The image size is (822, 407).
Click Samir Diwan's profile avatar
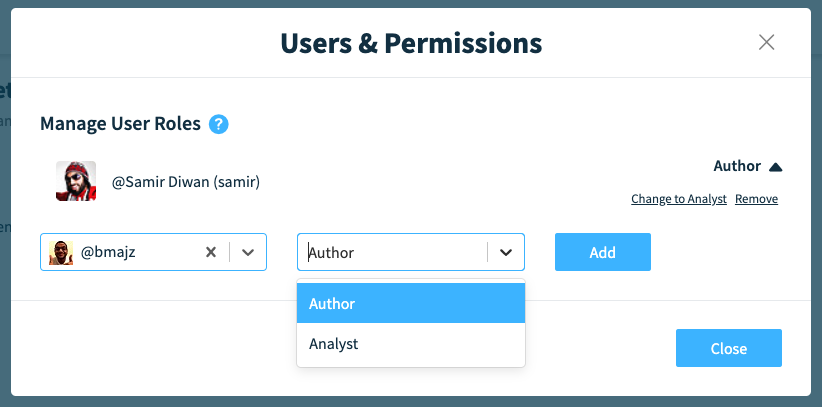76,181
